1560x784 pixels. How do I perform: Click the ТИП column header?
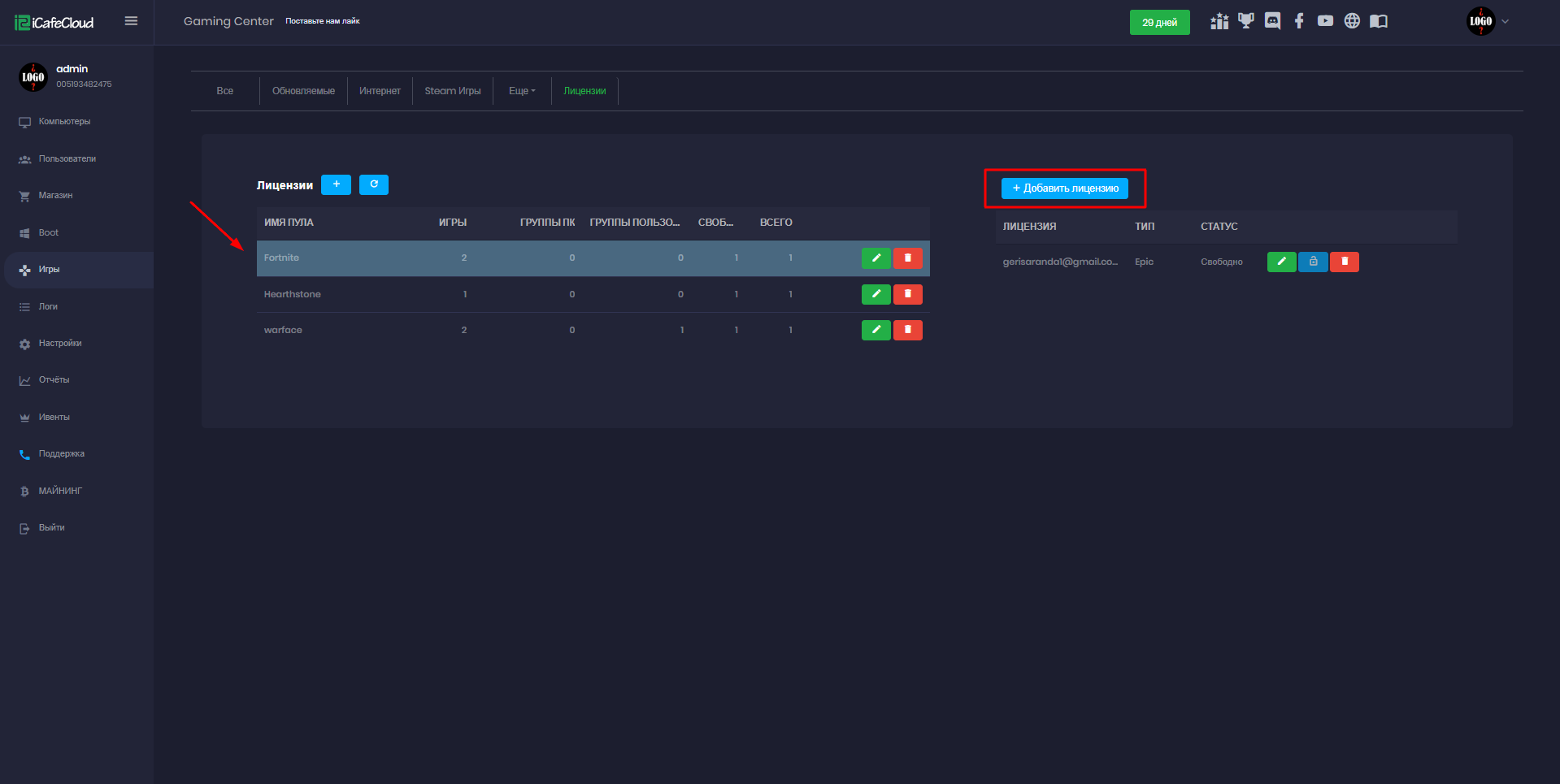1145,227
